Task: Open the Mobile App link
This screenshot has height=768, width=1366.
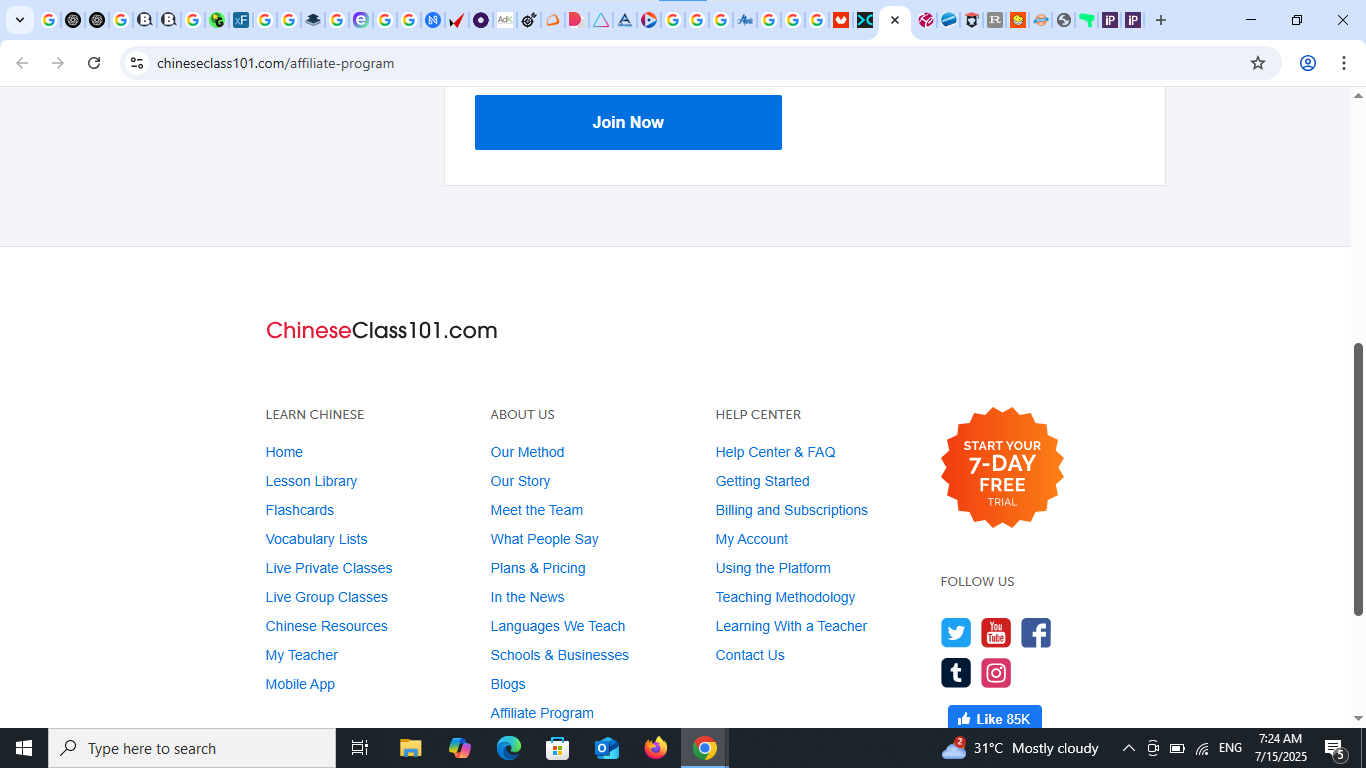Action: [300, 684]
